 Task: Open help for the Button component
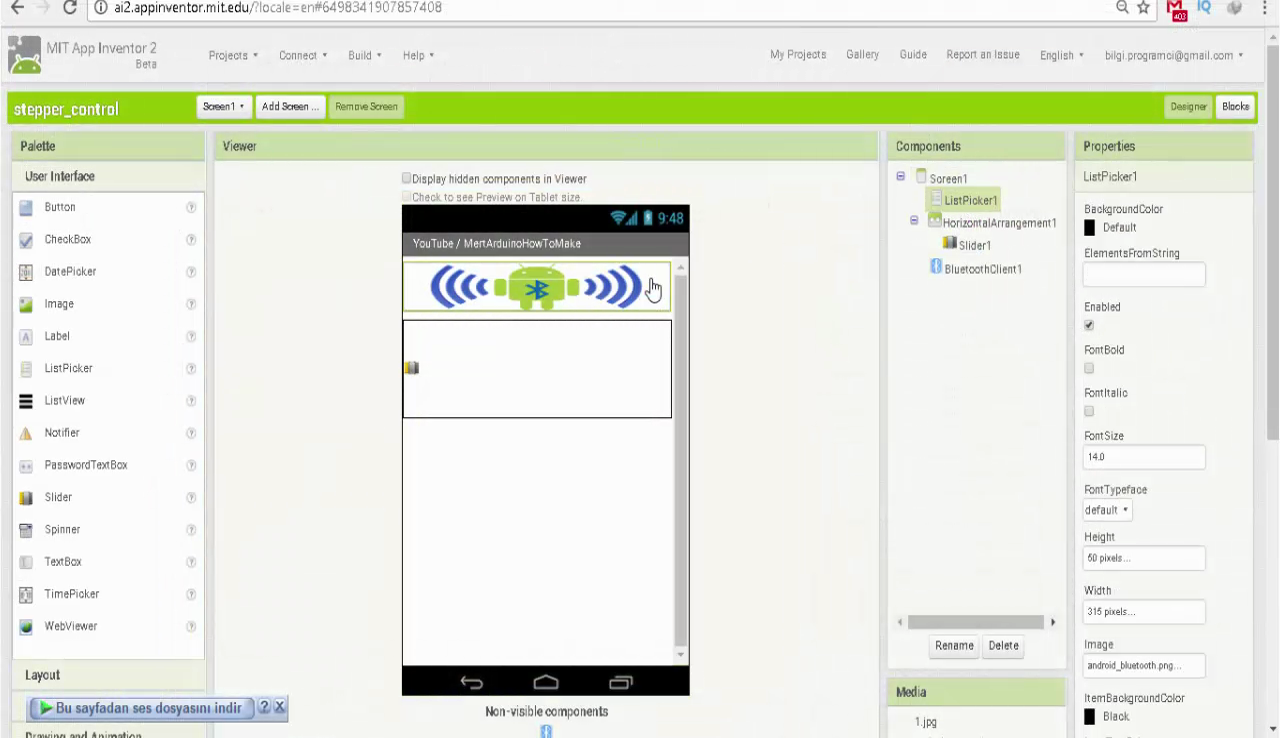191,207
